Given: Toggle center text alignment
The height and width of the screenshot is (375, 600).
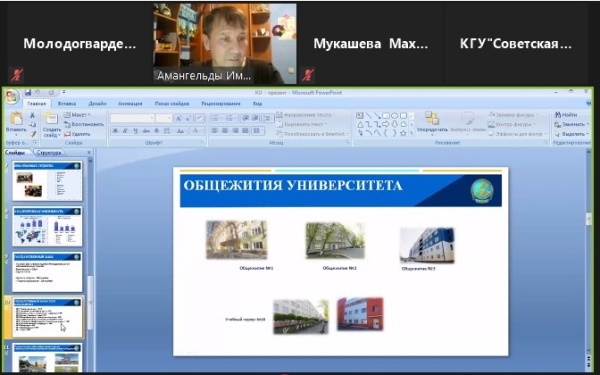Looking at the screenshot, I should click(x=225, y=131).
